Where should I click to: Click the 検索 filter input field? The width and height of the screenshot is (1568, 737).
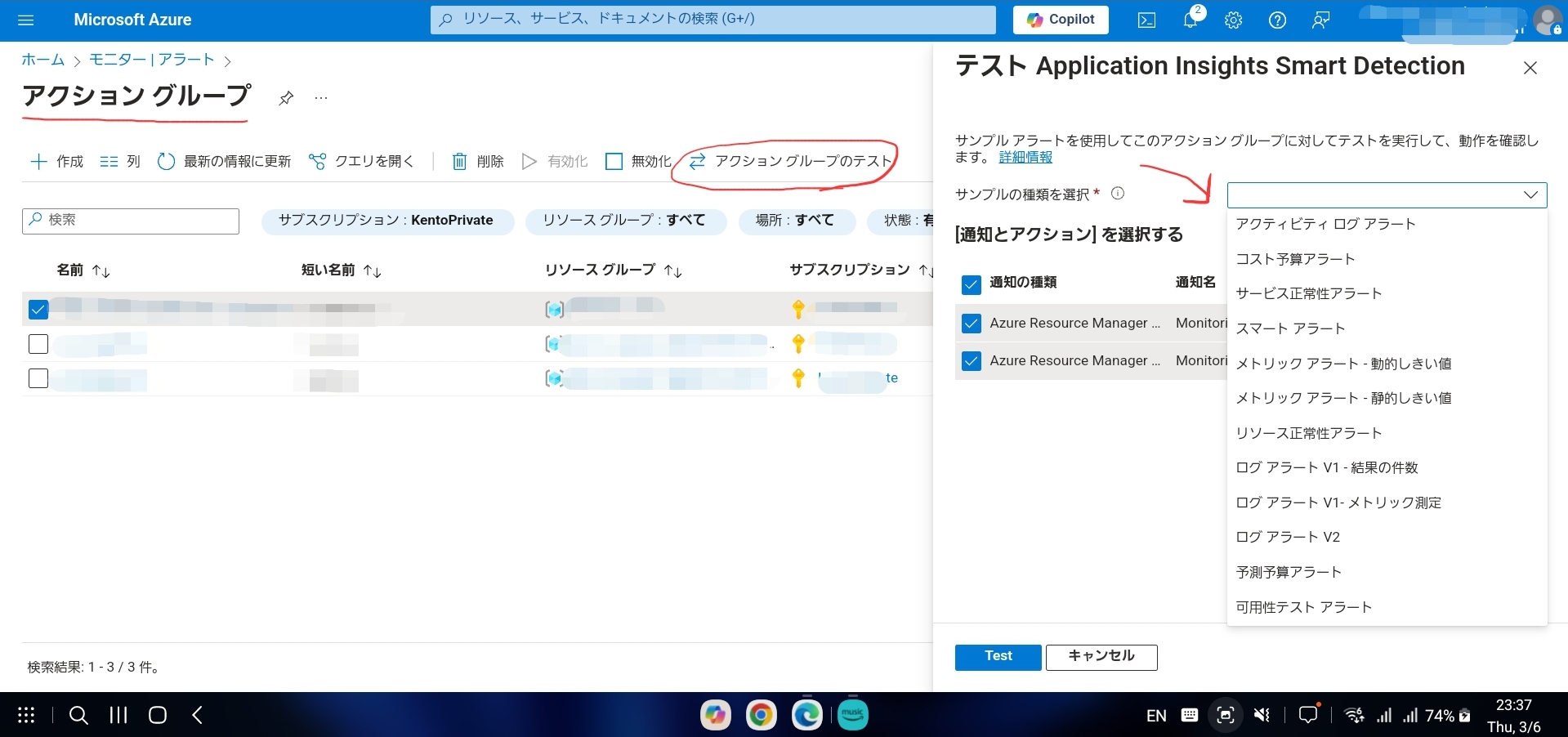[131, 221]
